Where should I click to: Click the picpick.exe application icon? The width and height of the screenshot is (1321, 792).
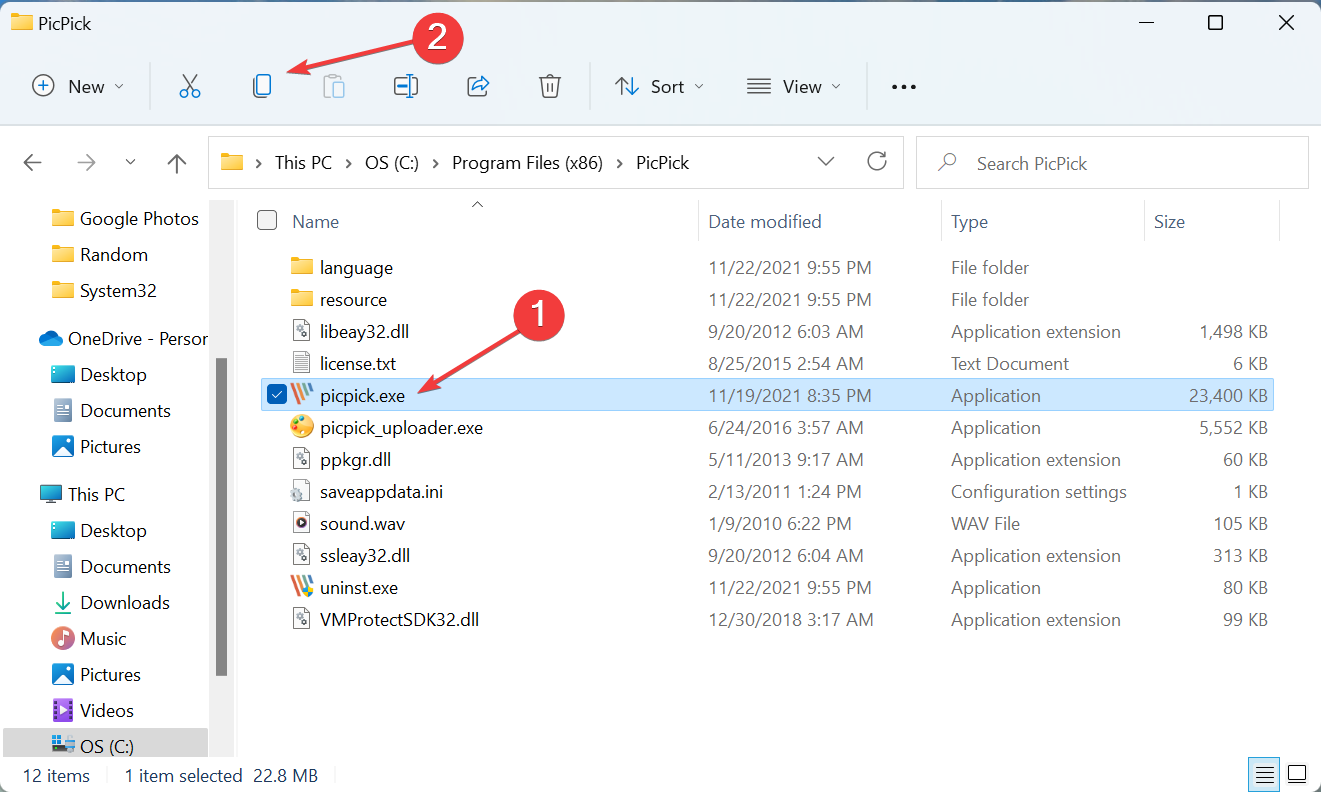(x=301, y=395)
